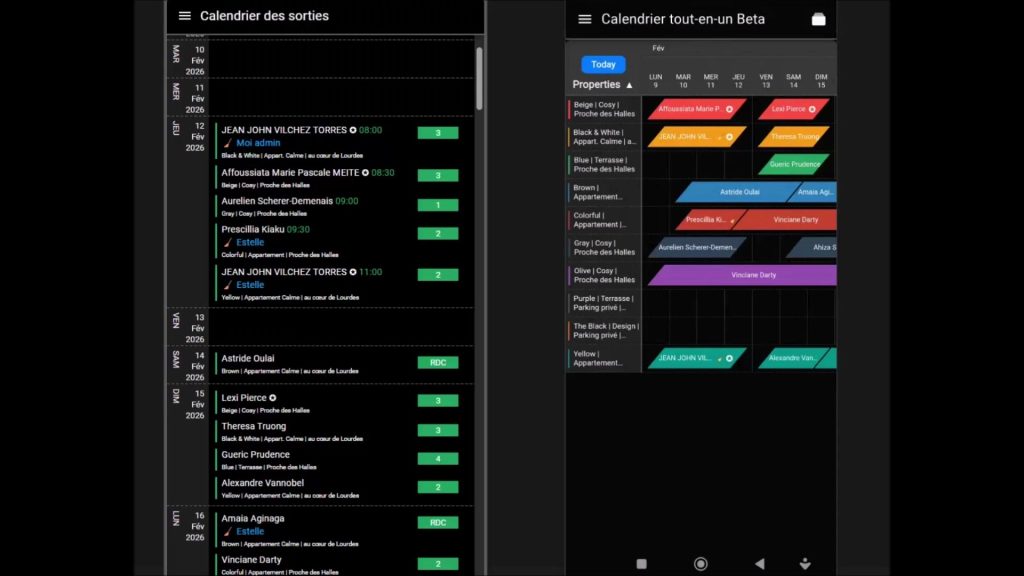The height and width of the screenshot is (576, 1024).
Task: Click the VEN 13 day column header
Action: (x=765, y=81)
